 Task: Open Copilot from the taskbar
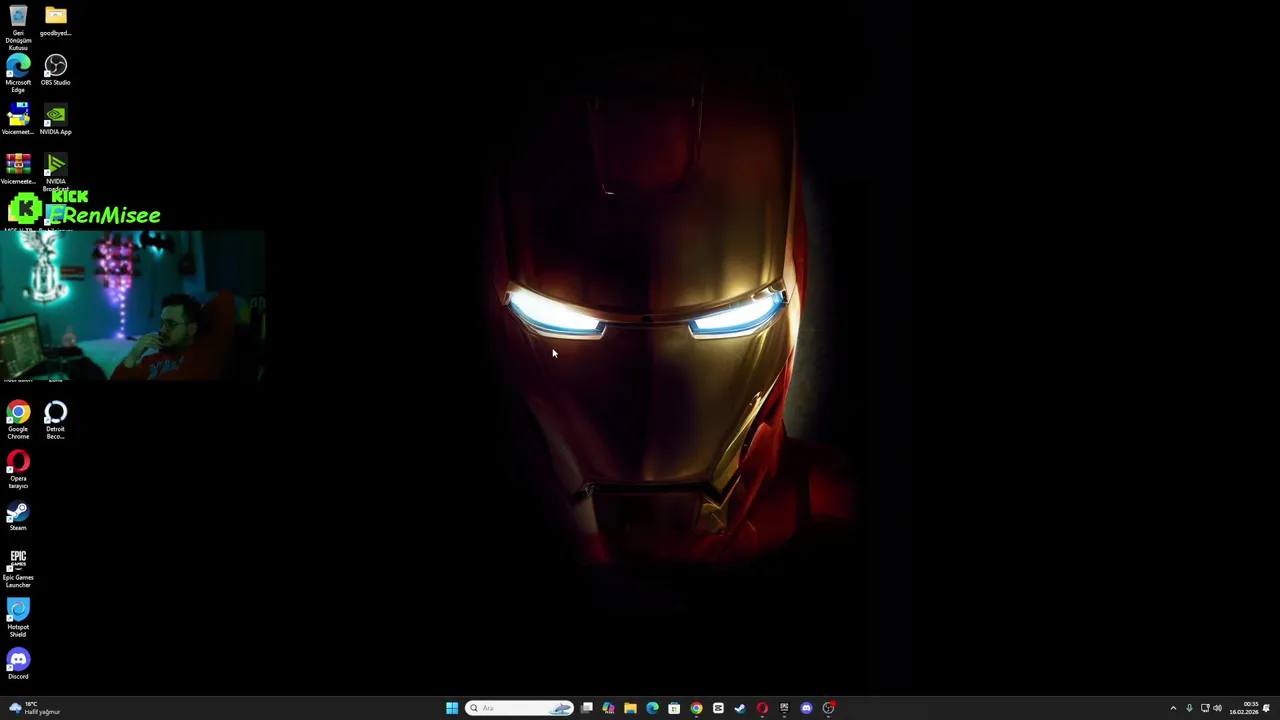tap(608, 708)
